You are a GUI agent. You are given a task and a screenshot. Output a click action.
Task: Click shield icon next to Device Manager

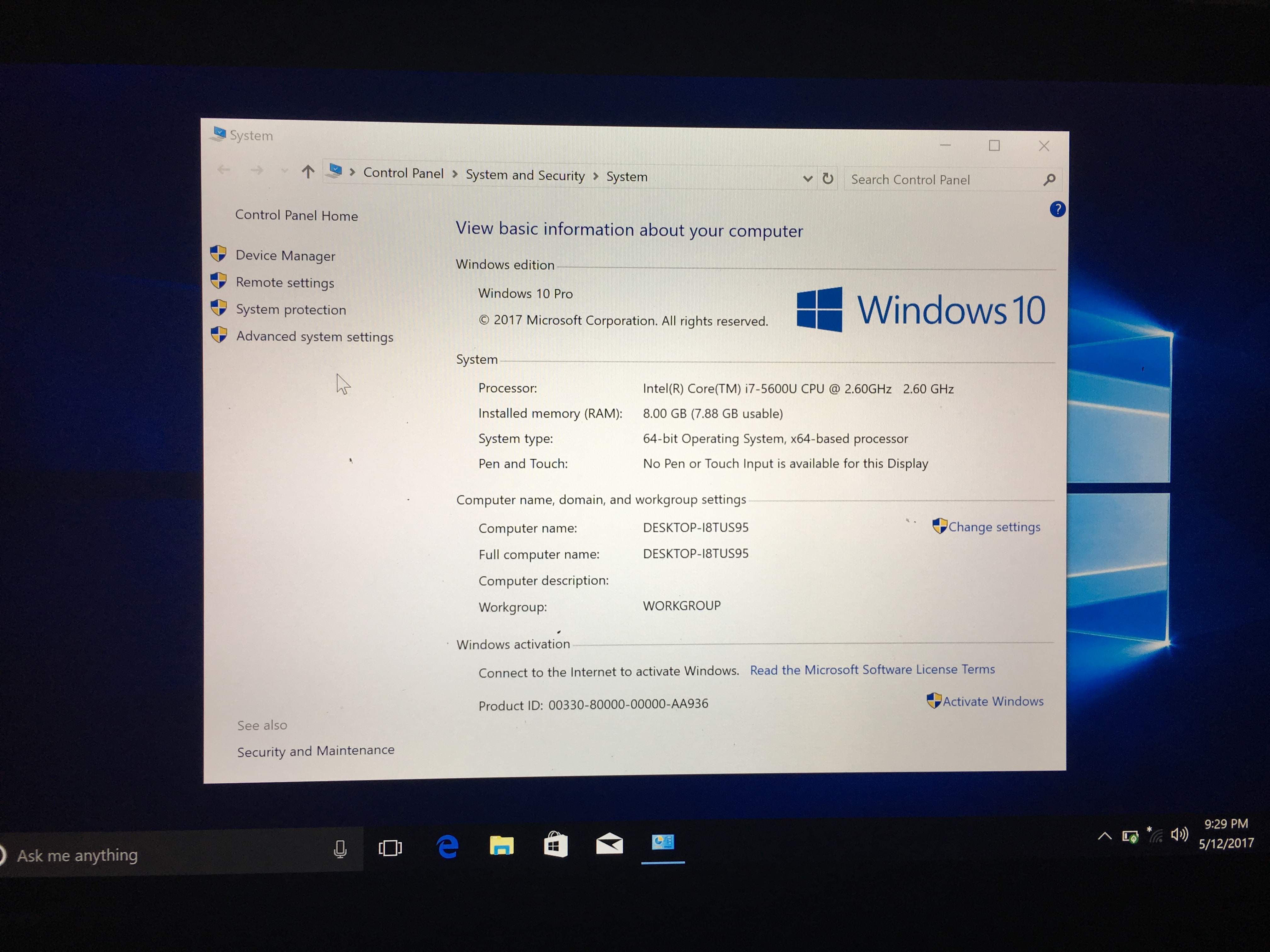pyautogui.click(x=218, y=253)
